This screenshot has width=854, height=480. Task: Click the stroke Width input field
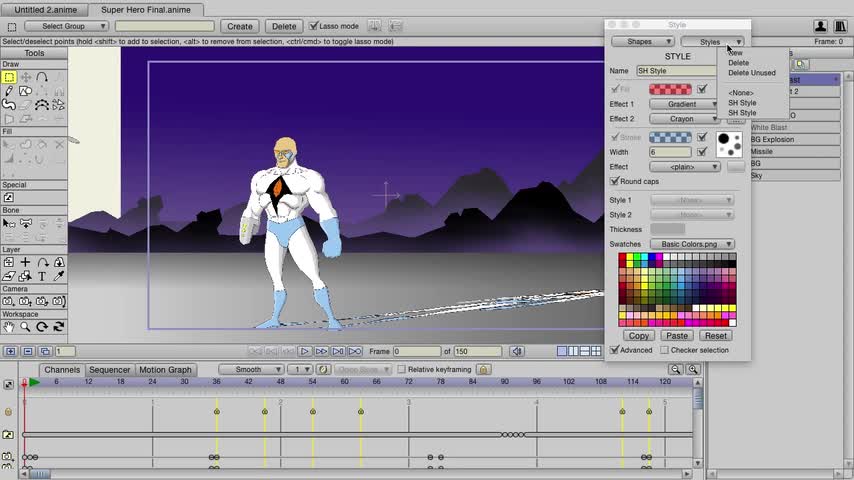pos(670,152)
